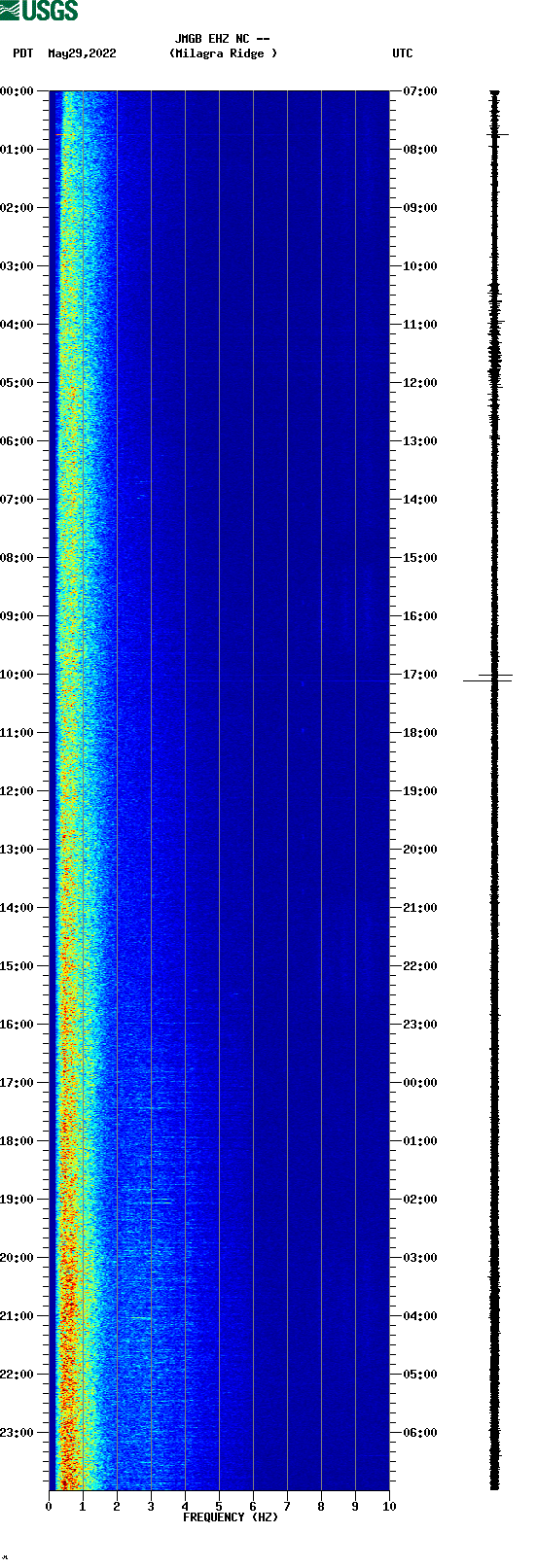Click the 13:00 PDT time label
The width and height of the screenshot is (537, 1568).
[x=18, y=850]
